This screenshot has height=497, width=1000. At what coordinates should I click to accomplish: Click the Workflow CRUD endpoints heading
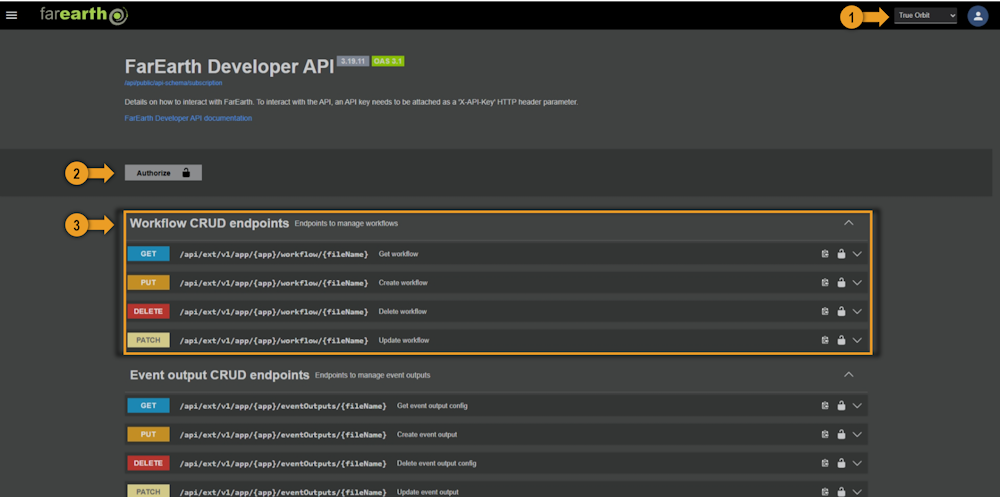[x=209, y=223]
